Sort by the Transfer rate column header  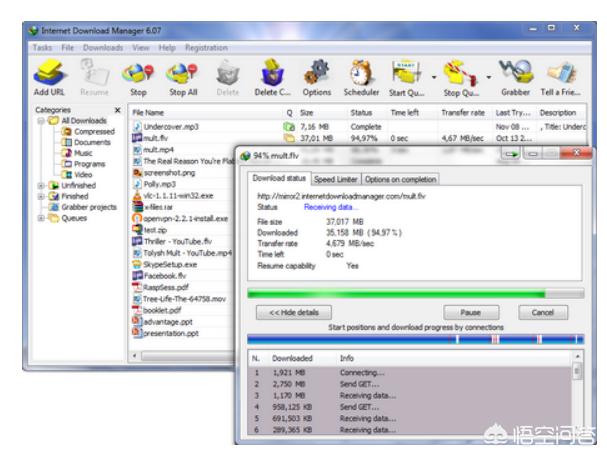click(x=465, y=113)
